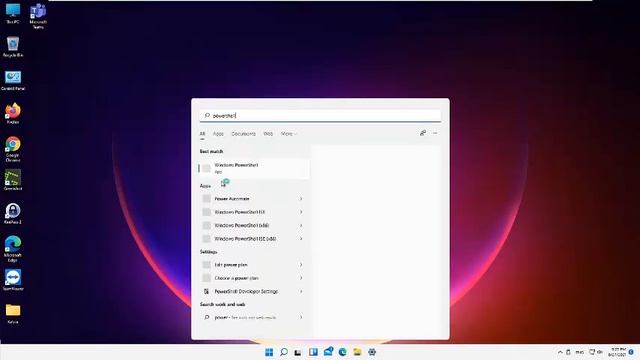Expand Windows PowerShell (x86) chevron
Screen dimensions: 640x360
(301, 225)
